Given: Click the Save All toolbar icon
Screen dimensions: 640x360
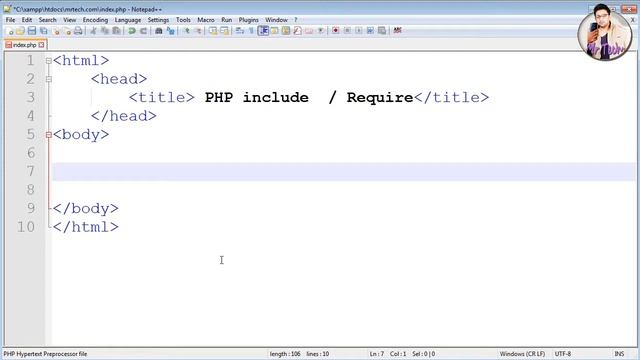Looking at the screenshot, I should [43, 31].
